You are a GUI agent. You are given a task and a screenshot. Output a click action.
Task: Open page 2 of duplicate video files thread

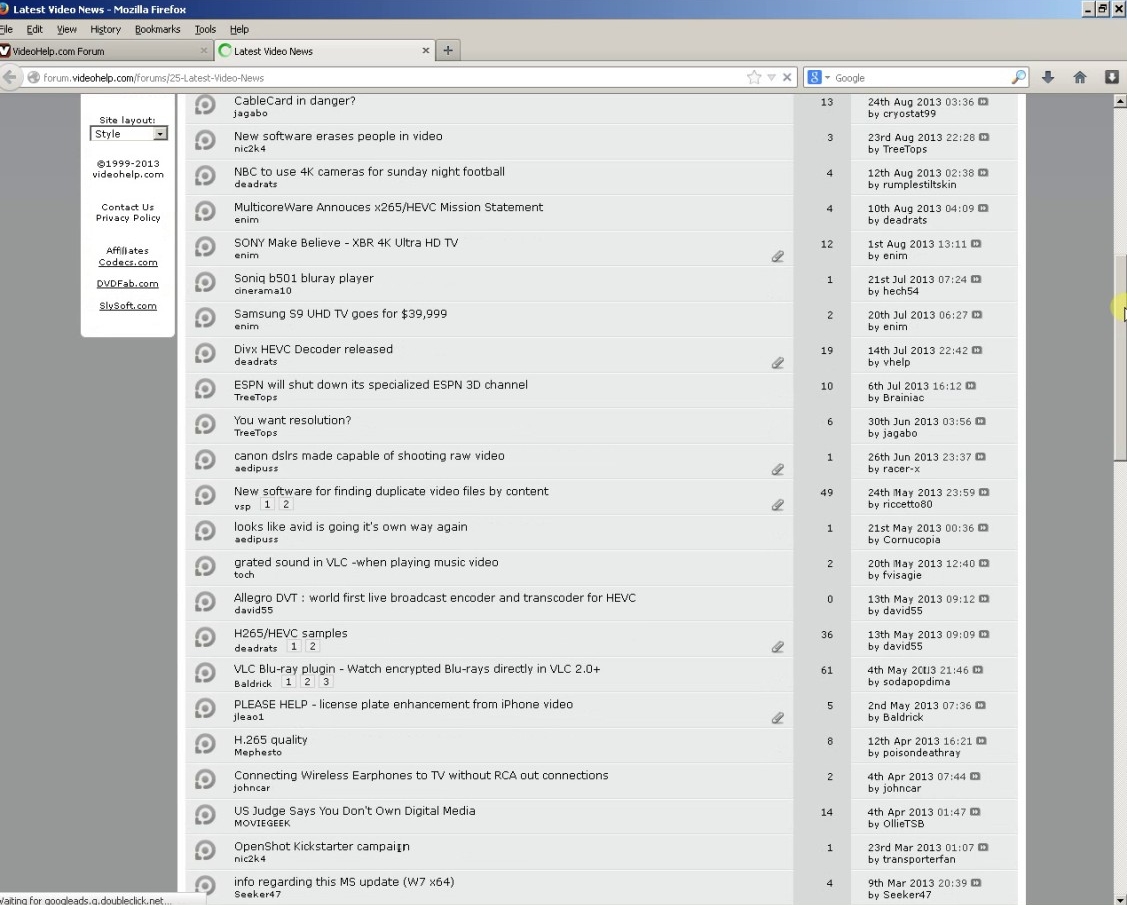pyautogui.click(x=285, y=505)
